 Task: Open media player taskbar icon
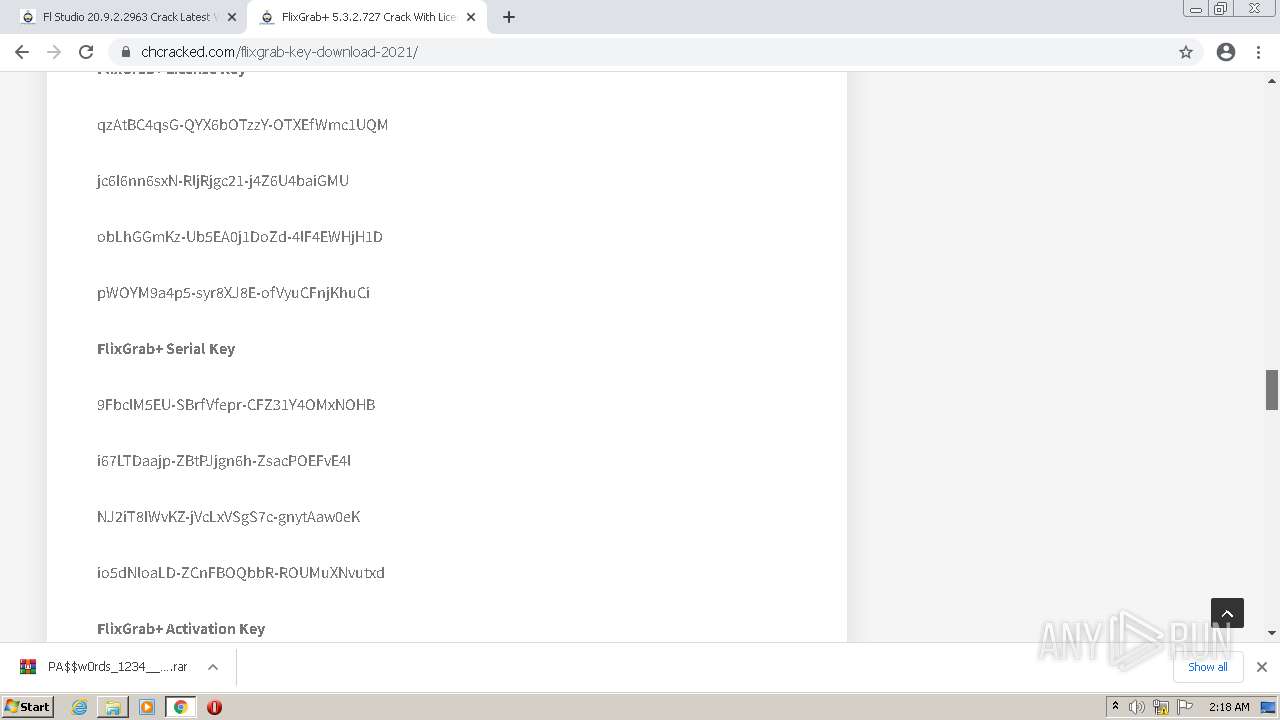pyautogui.click(x=147, y=707)
